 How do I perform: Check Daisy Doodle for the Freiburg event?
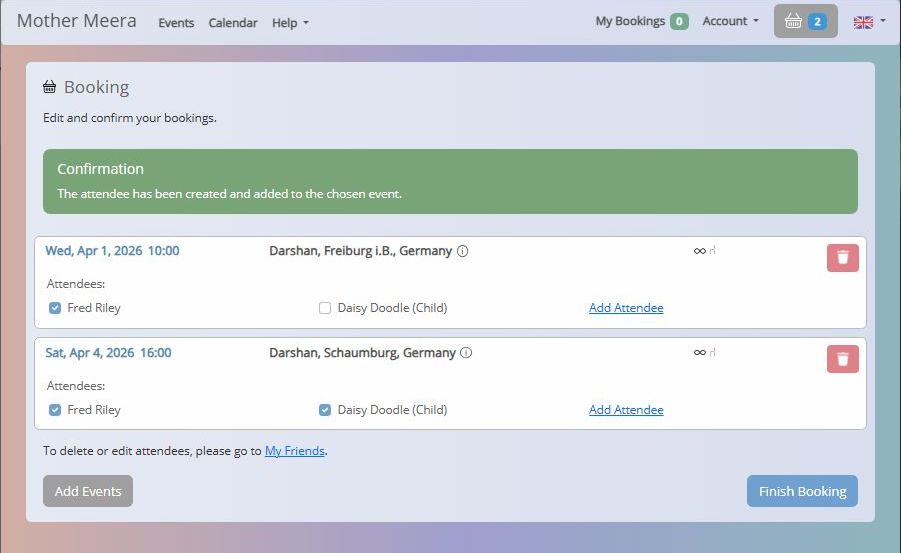pos(325,308)
